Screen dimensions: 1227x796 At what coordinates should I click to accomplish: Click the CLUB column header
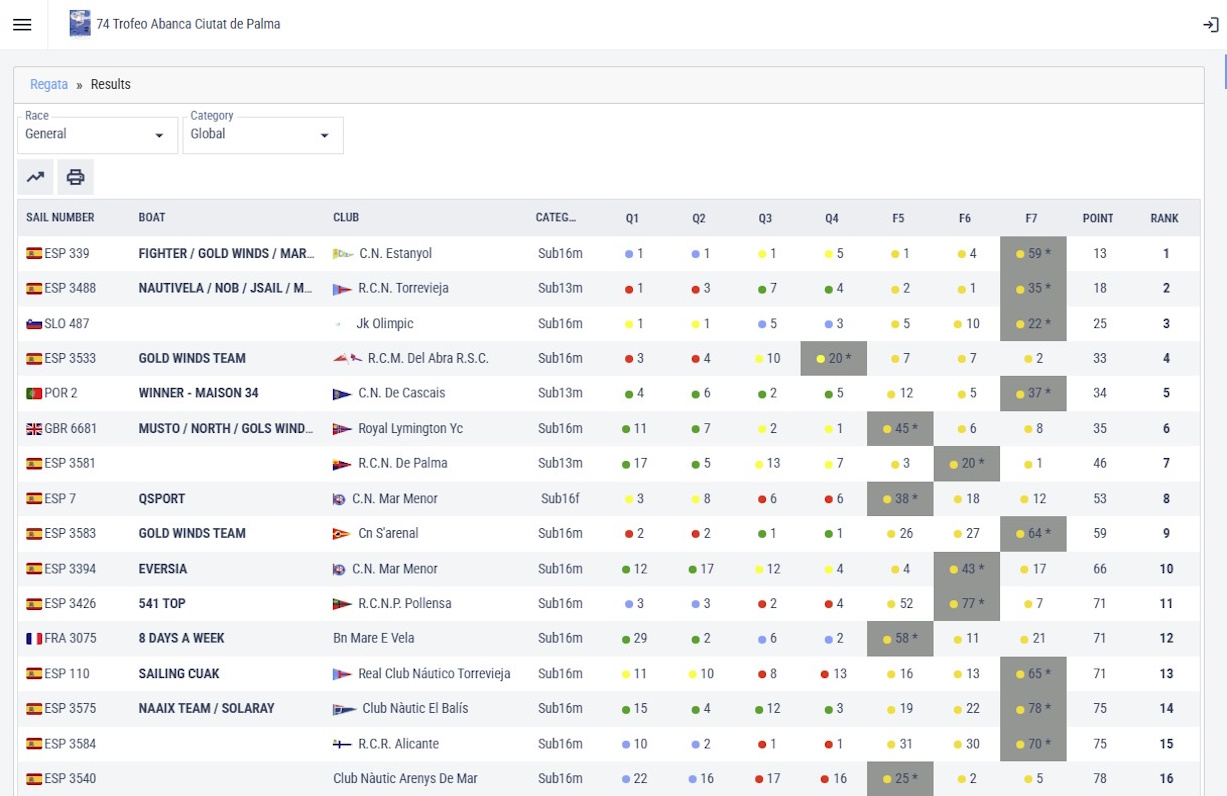pos(346,218)
